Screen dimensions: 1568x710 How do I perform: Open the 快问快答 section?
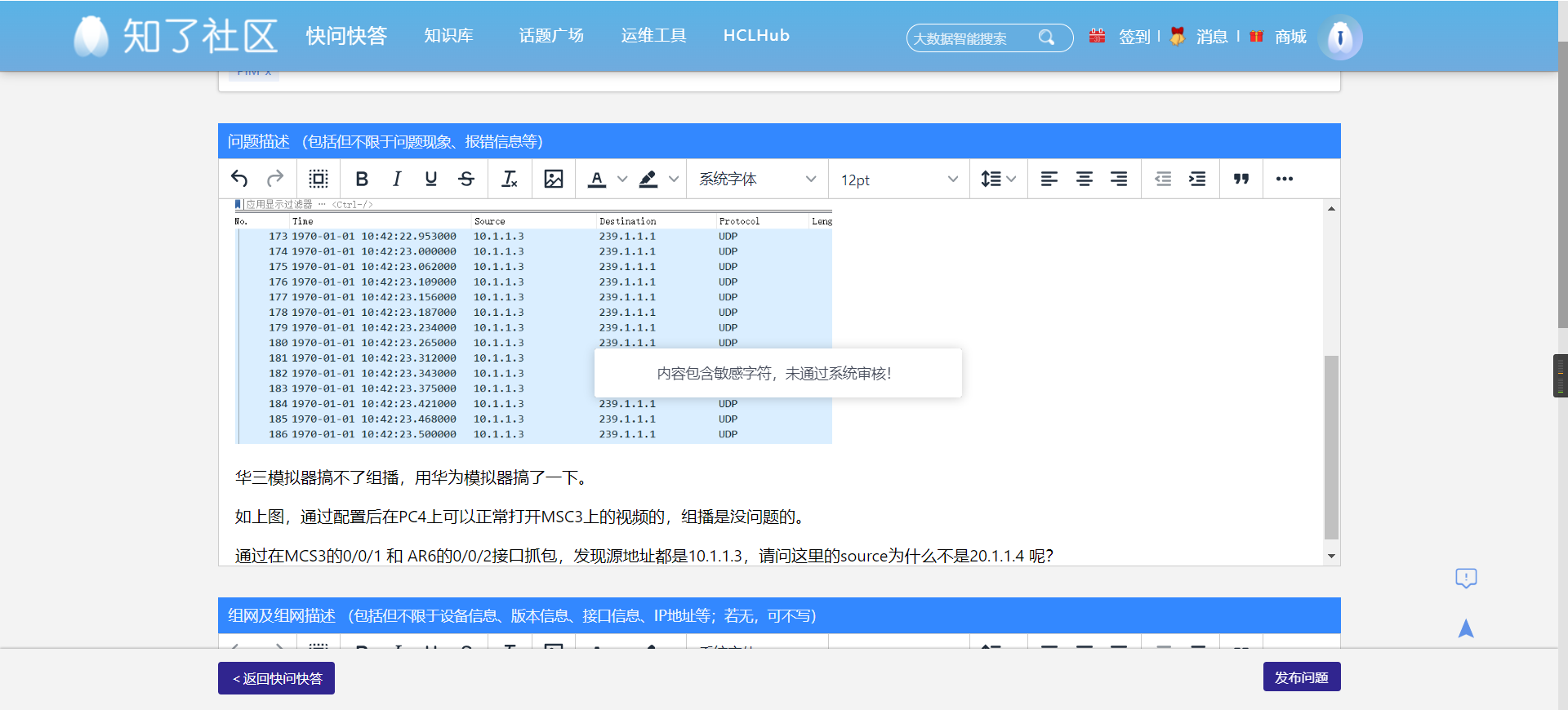(346, 36)
